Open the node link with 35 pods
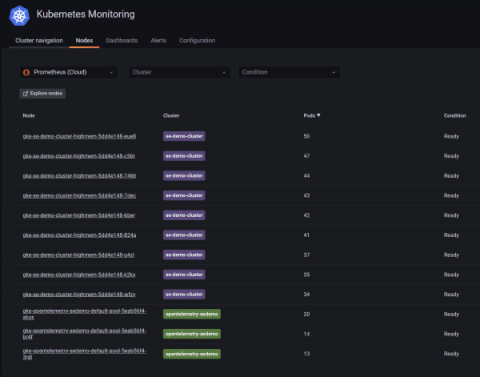Image resolution: width=480 pixels, height=377 pixels. point(79,275)
